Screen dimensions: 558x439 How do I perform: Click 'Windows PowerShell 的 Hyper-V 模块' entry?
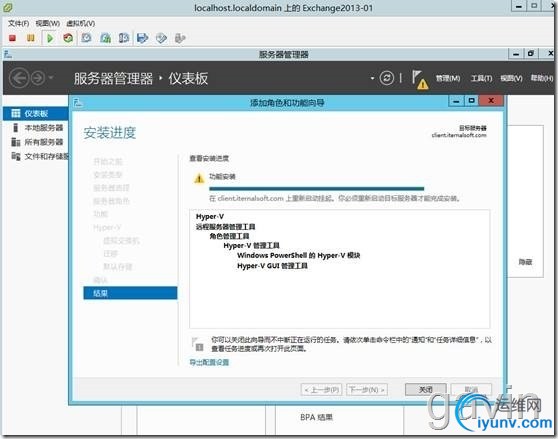click(x=299, y=255)
